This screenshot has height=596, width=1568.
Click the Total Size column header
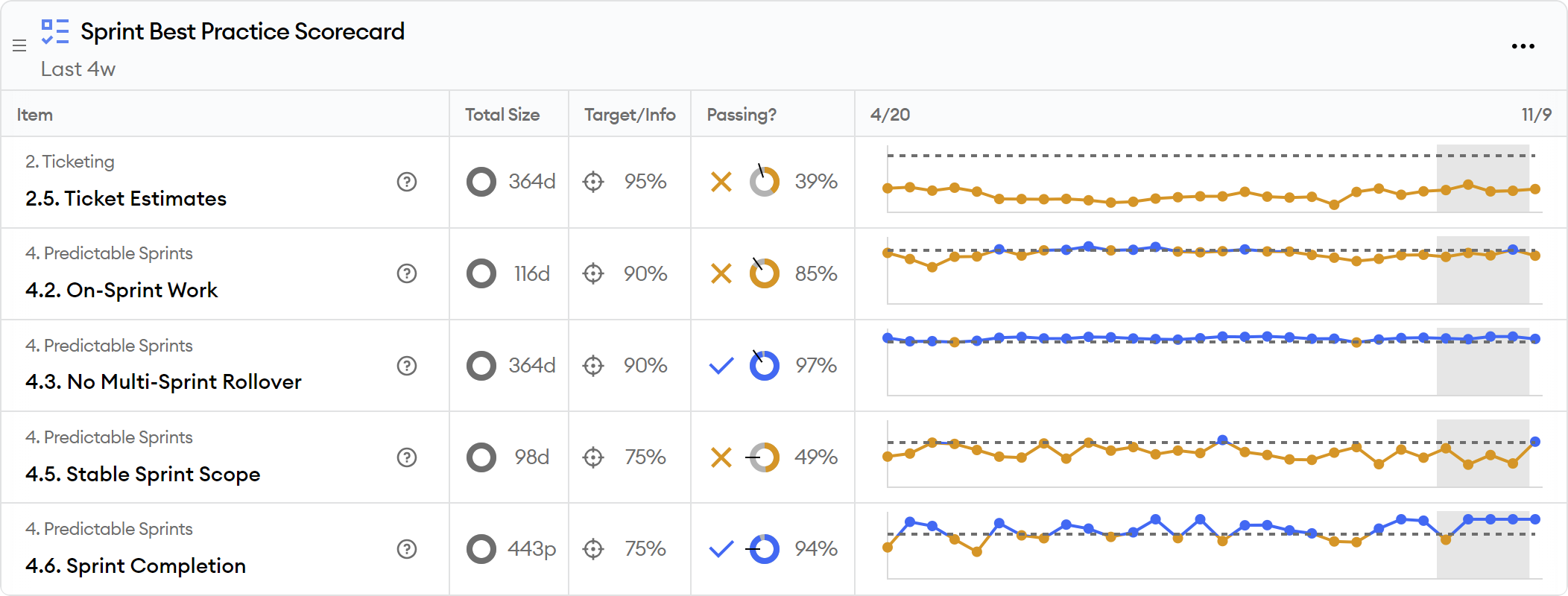coord(502,115)
